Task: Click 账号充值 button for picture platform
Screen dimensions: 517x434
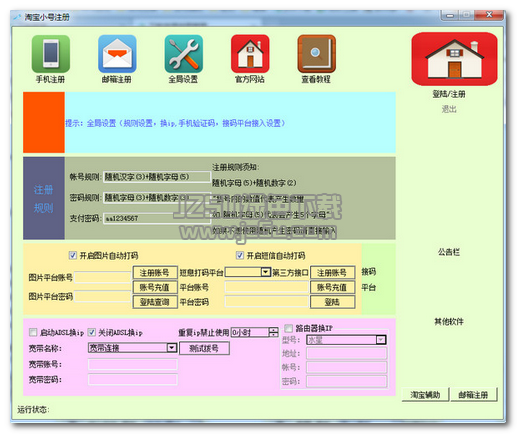Action: click(155, 287)
